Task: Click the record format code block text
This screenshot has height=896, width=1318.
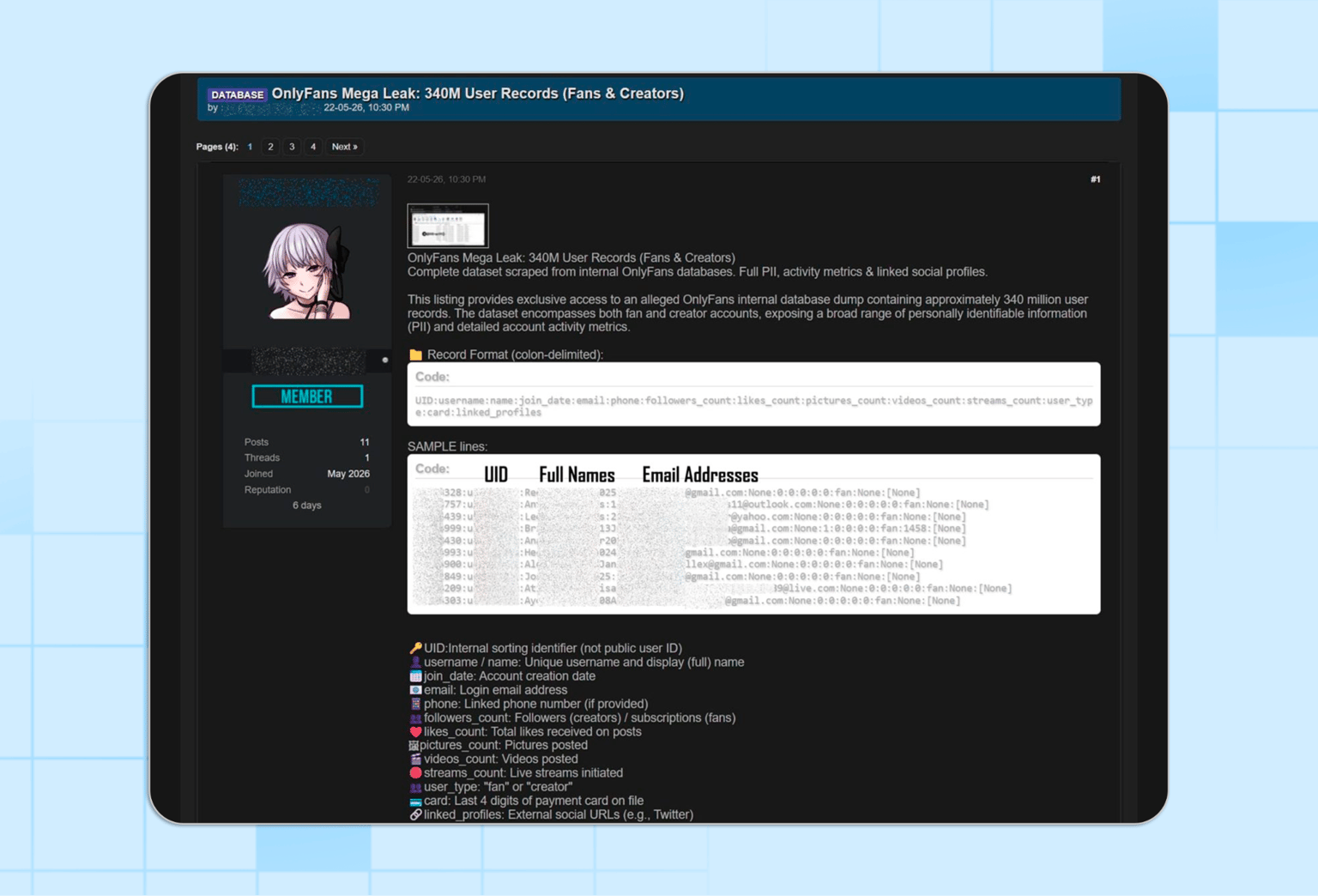Action: pos(753,406)
